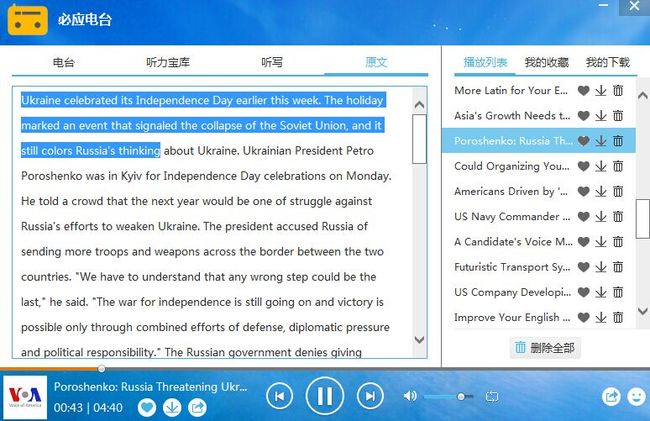Download 'Improve Your English...' track
650x421 pixels.
(x=601, y=317)
